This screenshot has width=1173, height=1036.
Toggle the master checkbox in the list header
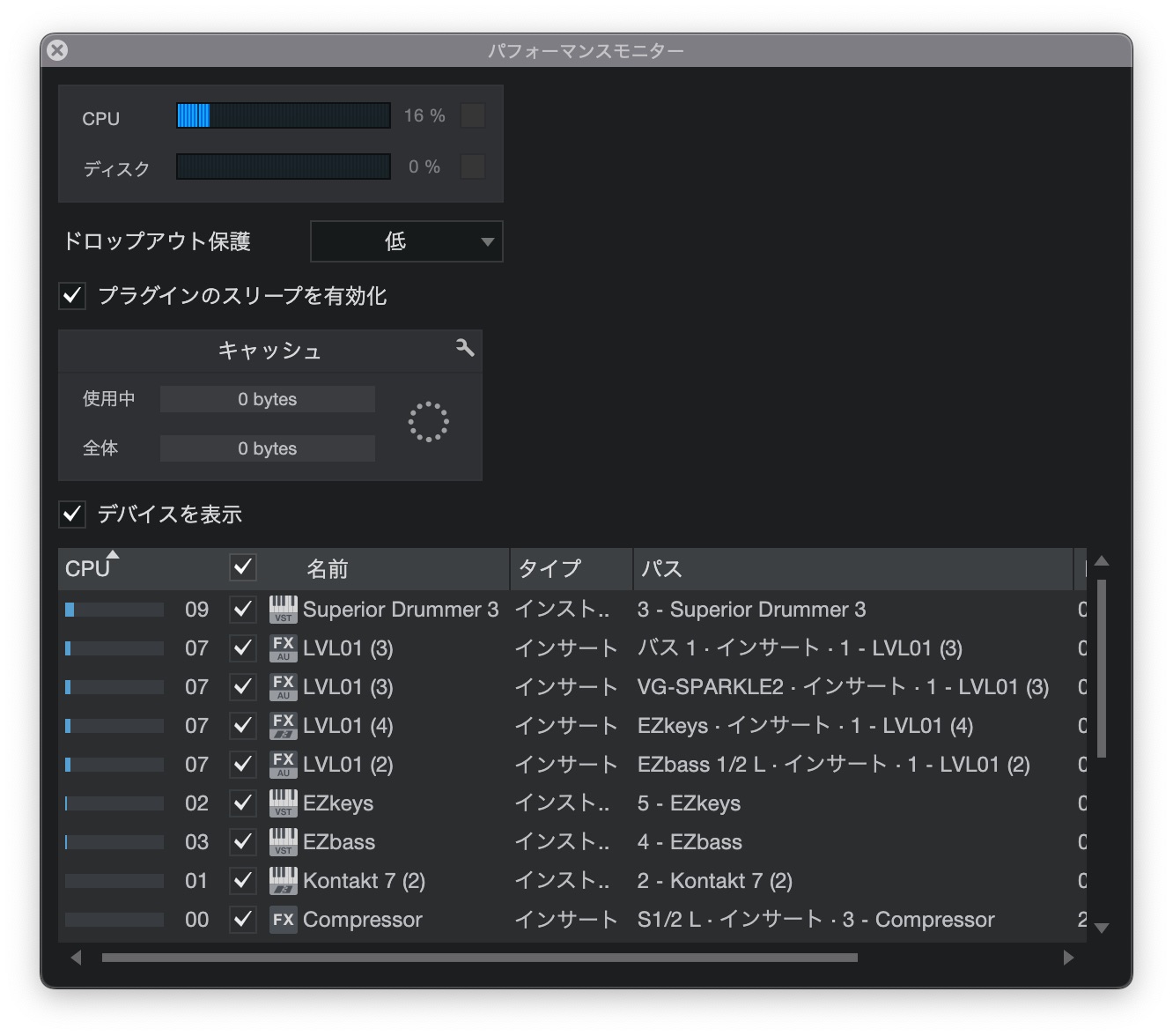point(242,568)
